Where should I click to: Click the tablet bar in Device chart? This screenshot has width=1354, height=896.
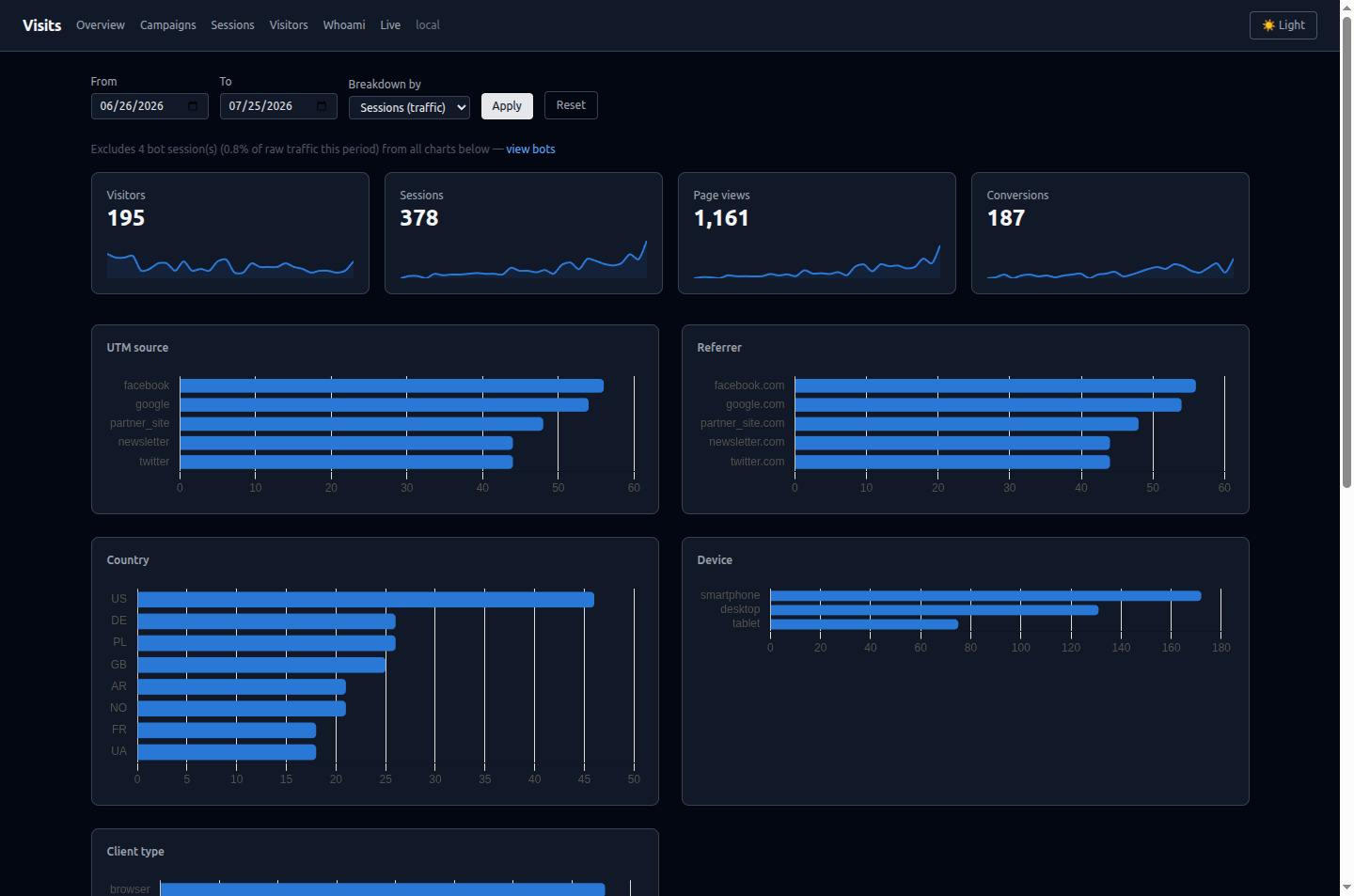[864, 624]
